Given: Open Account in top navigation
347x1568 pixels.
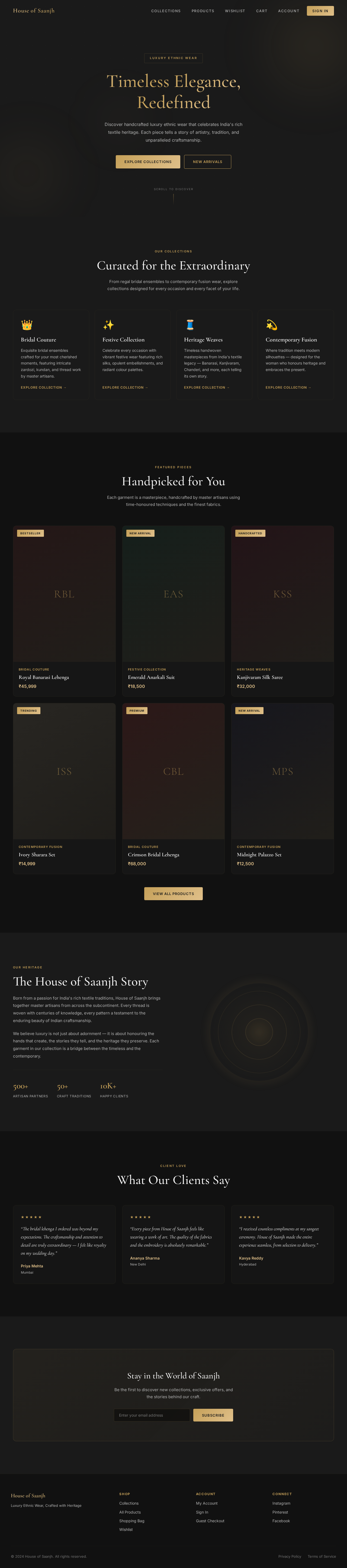Looking at the screenshot, I should 288,11.
